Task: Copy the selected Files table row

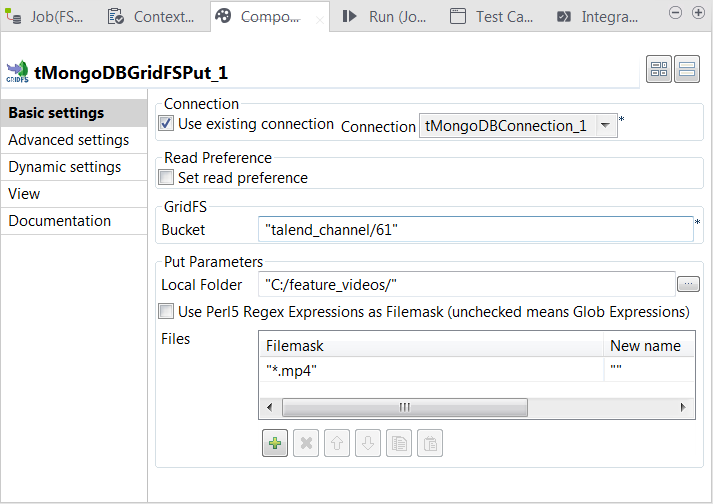Action: pyautogui.click(x=399, y=444)
